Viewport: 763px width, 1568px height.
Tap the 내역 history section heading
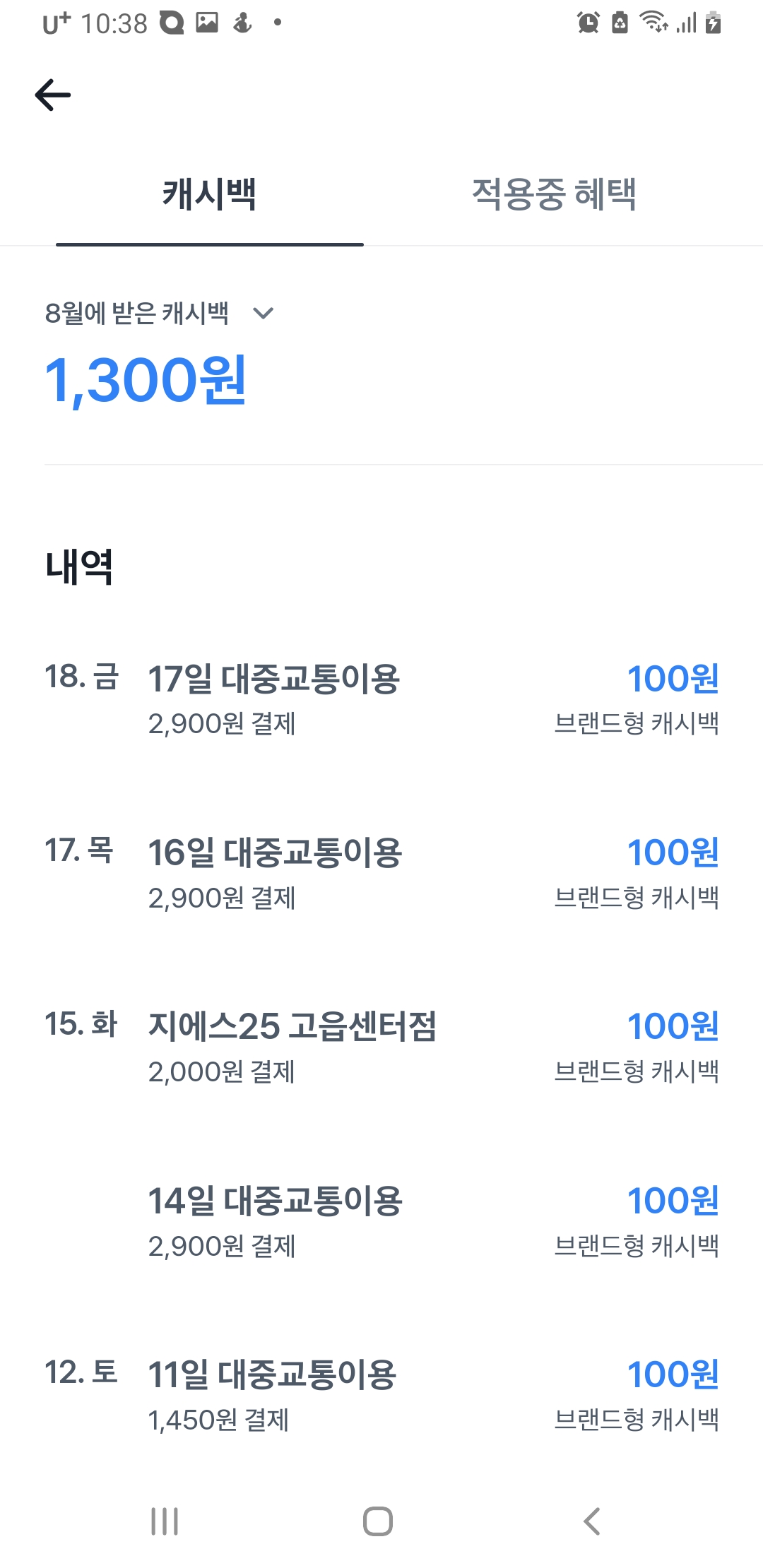click(x=79, y=566)
